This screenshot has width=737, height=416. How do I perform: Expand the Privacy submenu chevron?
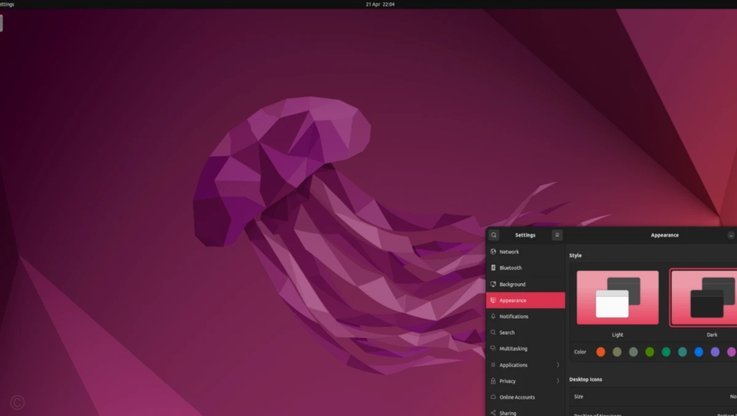558,381
